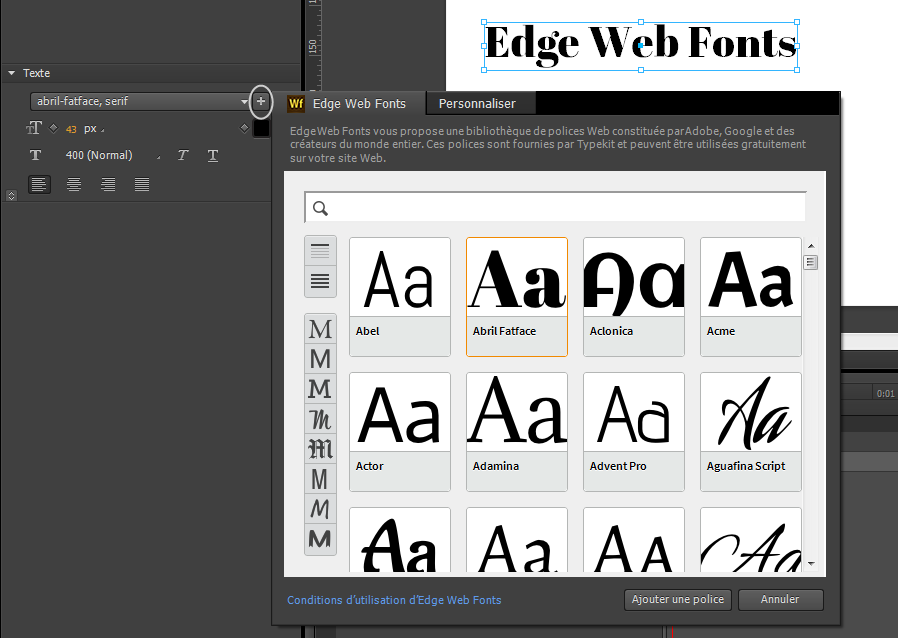Click the font size value 43
The image size is (898, 638).
tap(71, 129)
